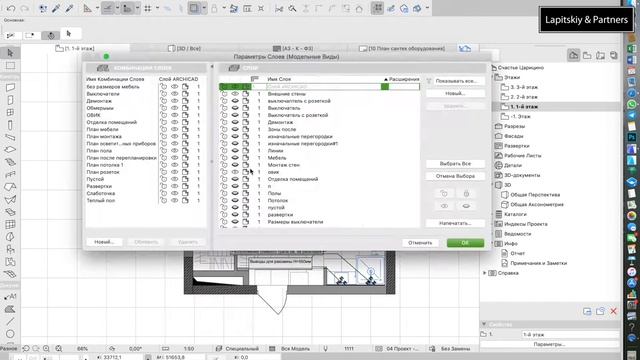Toggle visibility eye of Демонтаж layer row
640x360 pixels.
click(x=235, y=122)
